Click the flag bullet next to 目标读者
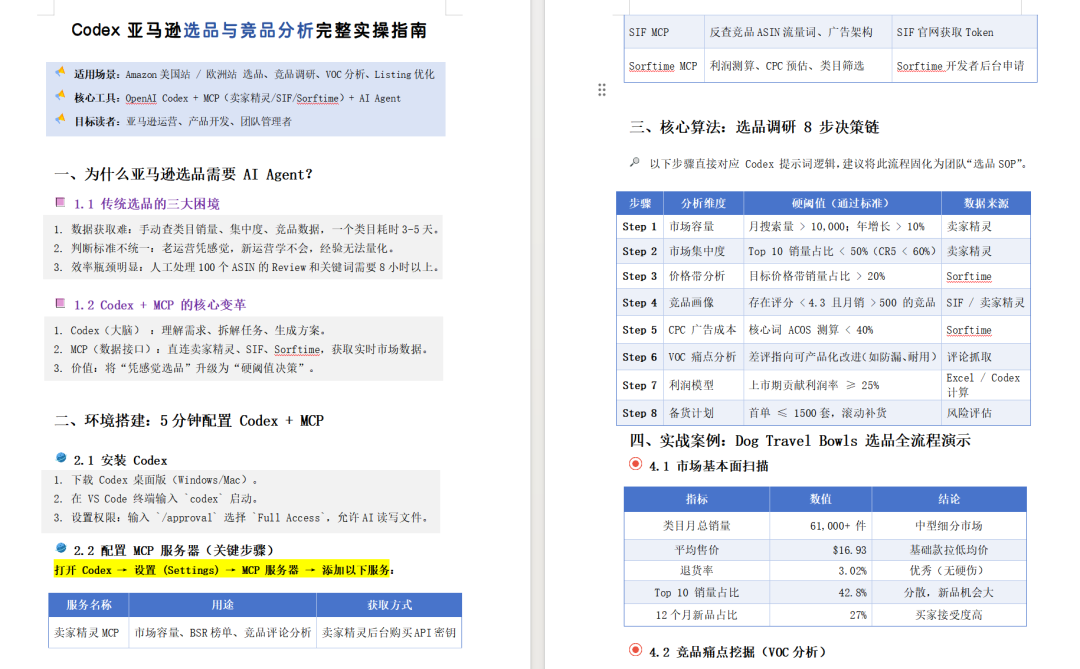The width and height of the screenshot is (1080, 669). tap(61, 119)
